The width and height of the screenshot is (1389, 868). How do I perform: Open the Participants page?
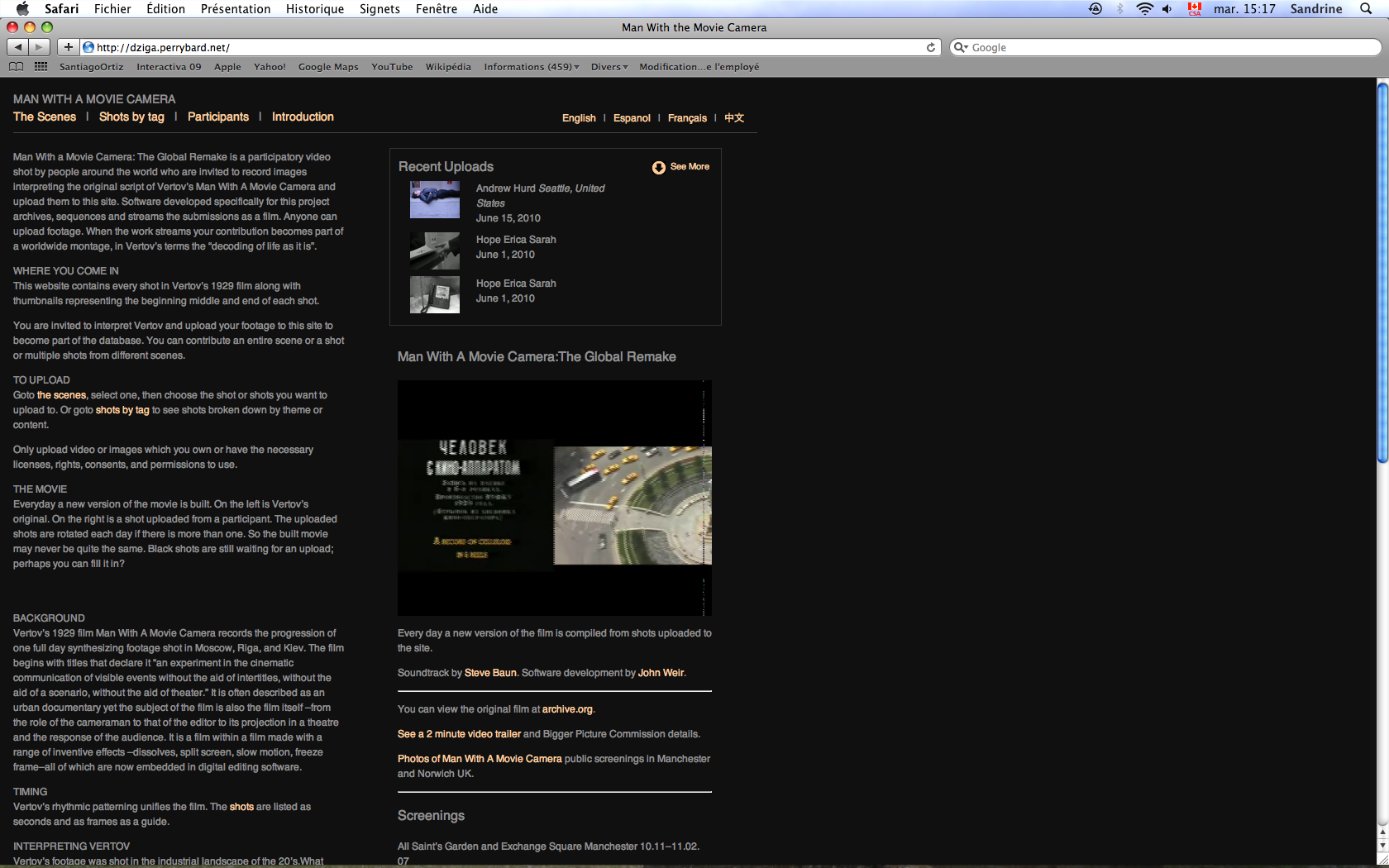point(218,117)
